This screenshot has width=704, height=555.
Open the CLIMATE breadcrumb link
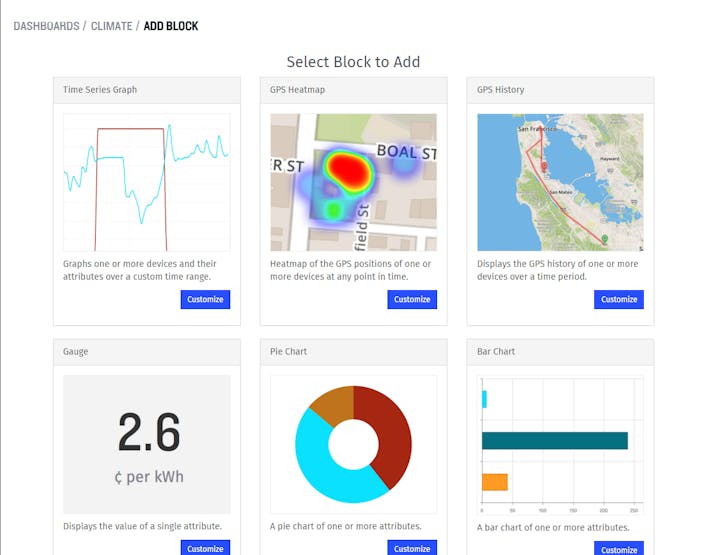112,26
